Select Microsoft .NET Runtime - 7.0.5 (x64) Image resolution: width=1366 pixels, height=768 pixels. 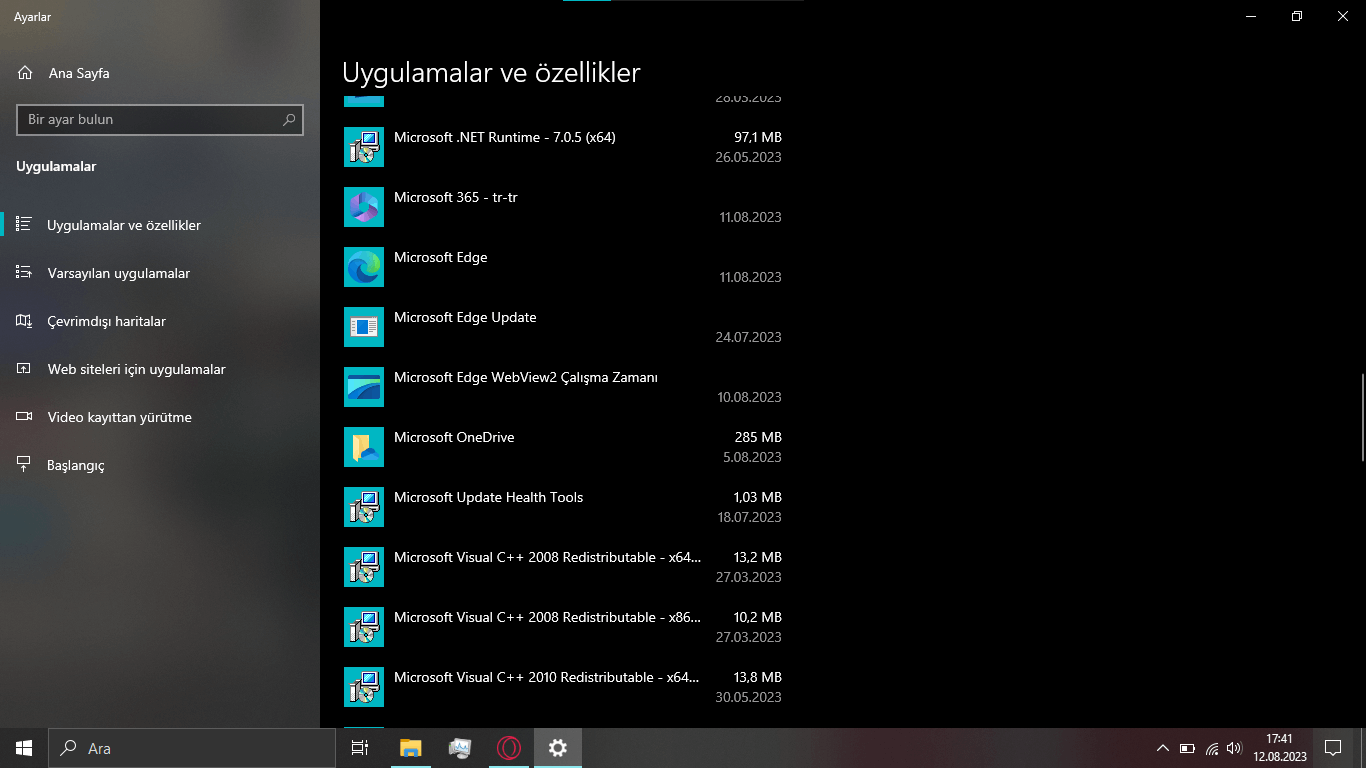(505, 137)
